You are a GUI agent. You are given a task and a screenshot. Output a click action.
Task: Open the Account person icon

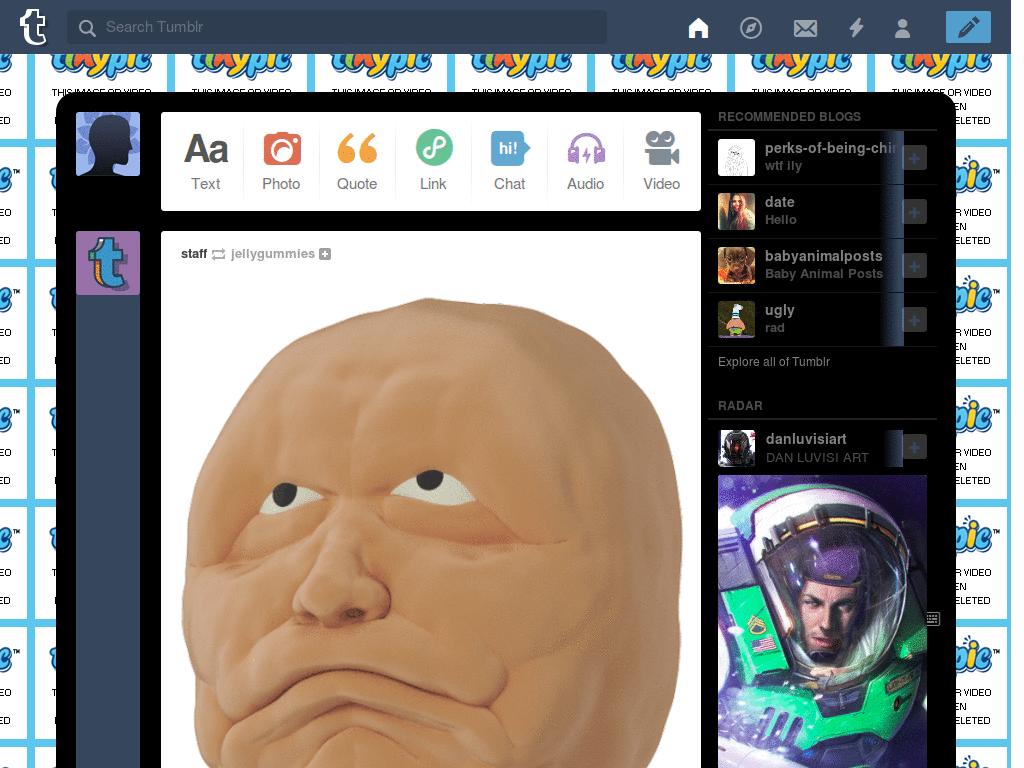tap(903, 28)
